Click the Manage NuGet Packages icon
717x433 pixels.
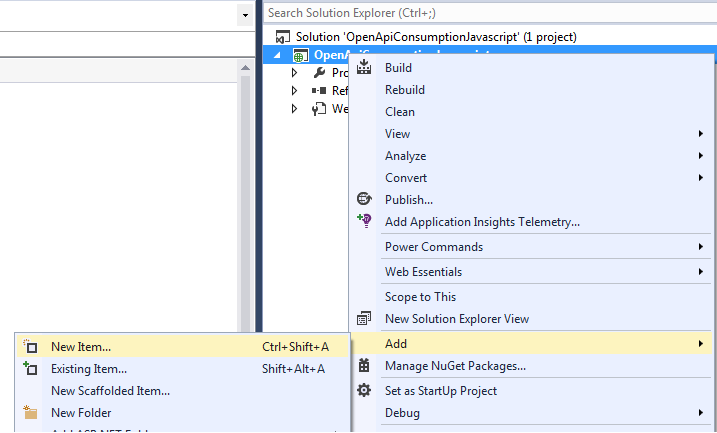tap(364, 366)
